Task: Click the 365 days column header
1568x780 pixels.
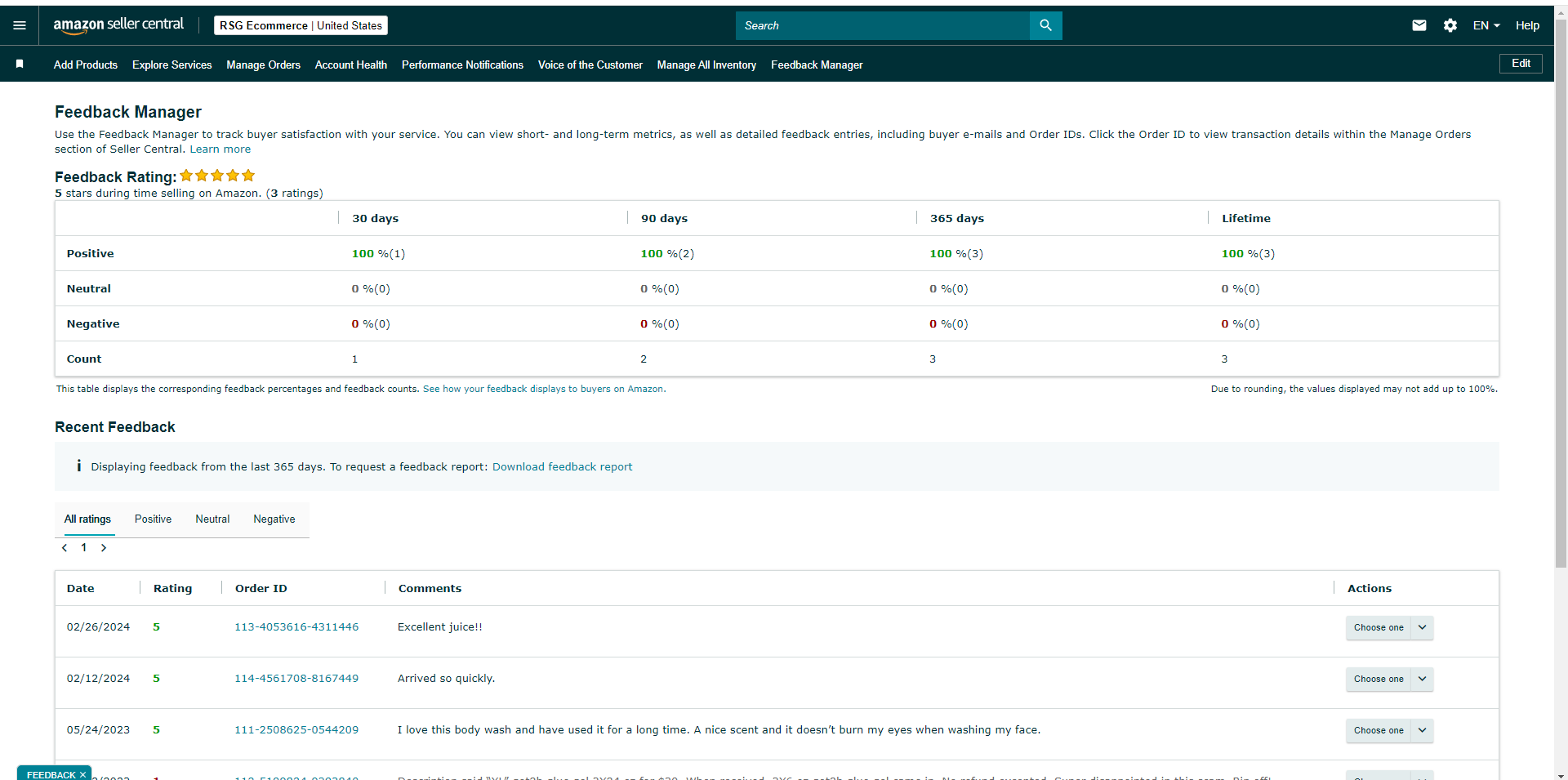Action: (957, 218)
